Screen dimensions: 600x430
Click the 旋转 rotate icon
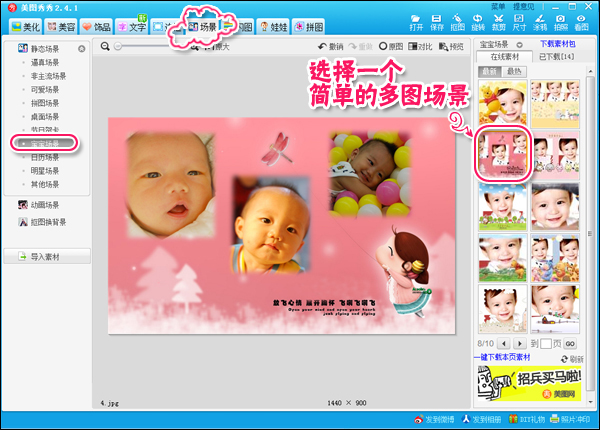(x=478, y=23)
